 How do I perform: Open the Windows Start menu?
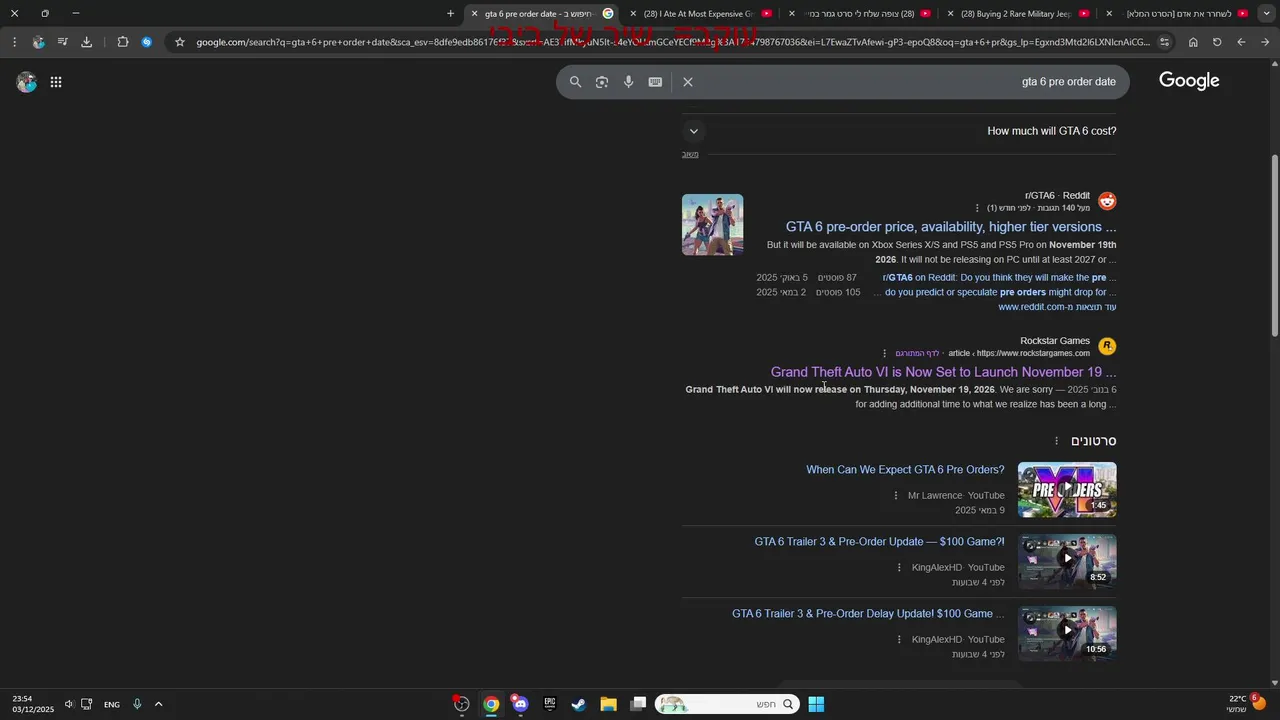point(816,704)
